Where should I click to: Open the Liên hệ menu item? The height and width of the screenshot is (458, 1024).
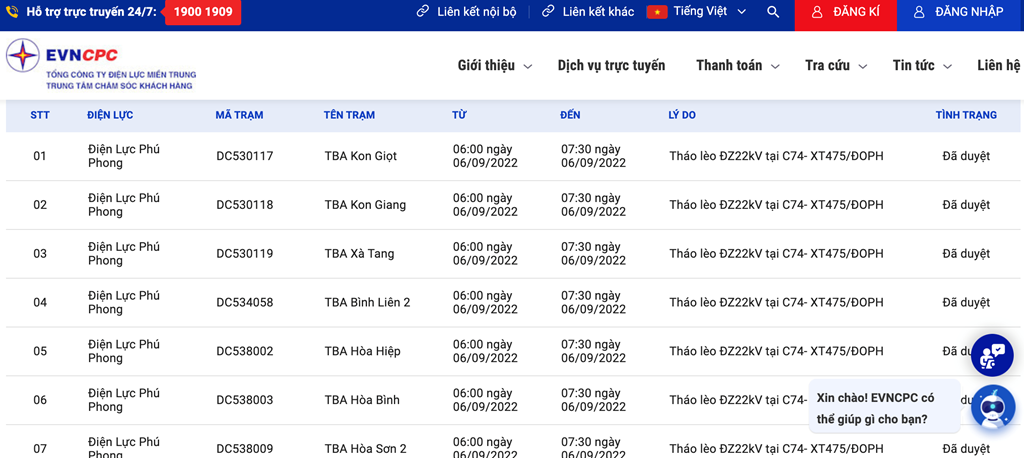click(1000, 65)
